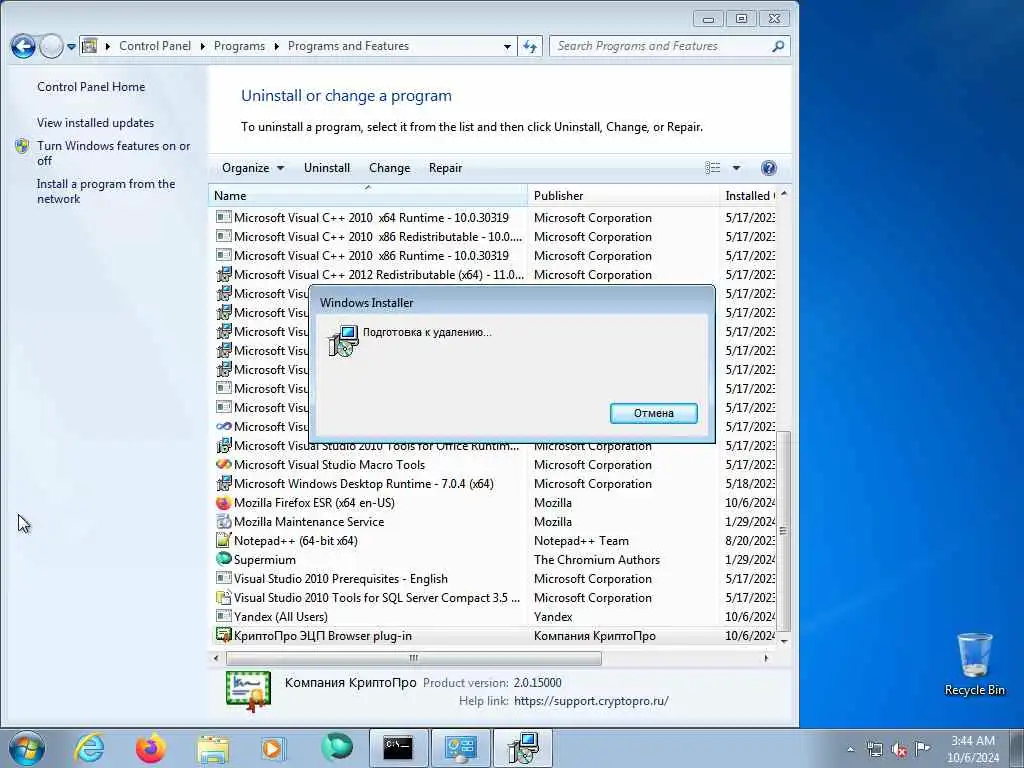The image size is (1024, 768).
Task: Open the Organize dropdown menu
Action: tap(253, 168)
